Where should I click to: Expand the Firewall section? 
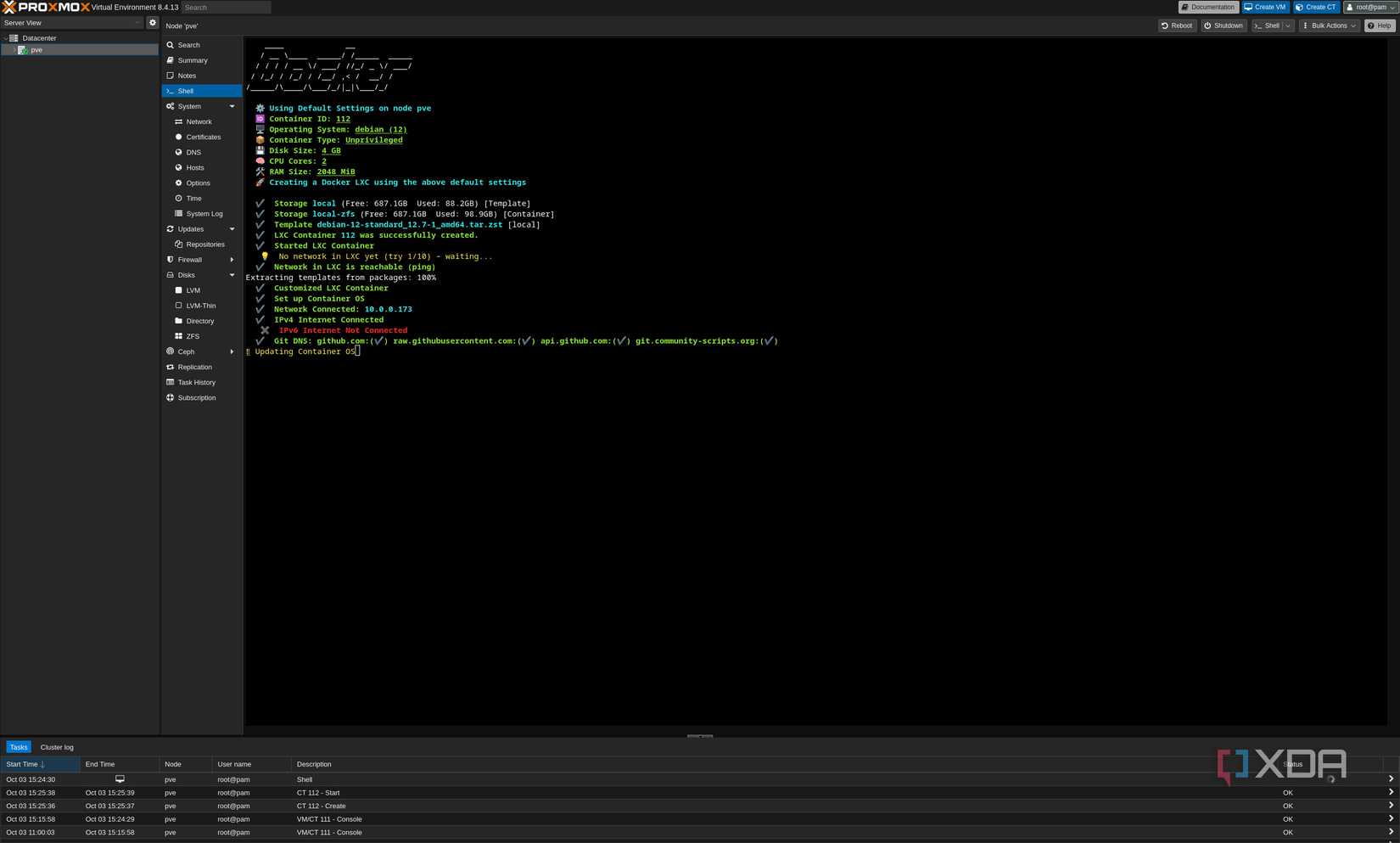(x=232, y=260)
